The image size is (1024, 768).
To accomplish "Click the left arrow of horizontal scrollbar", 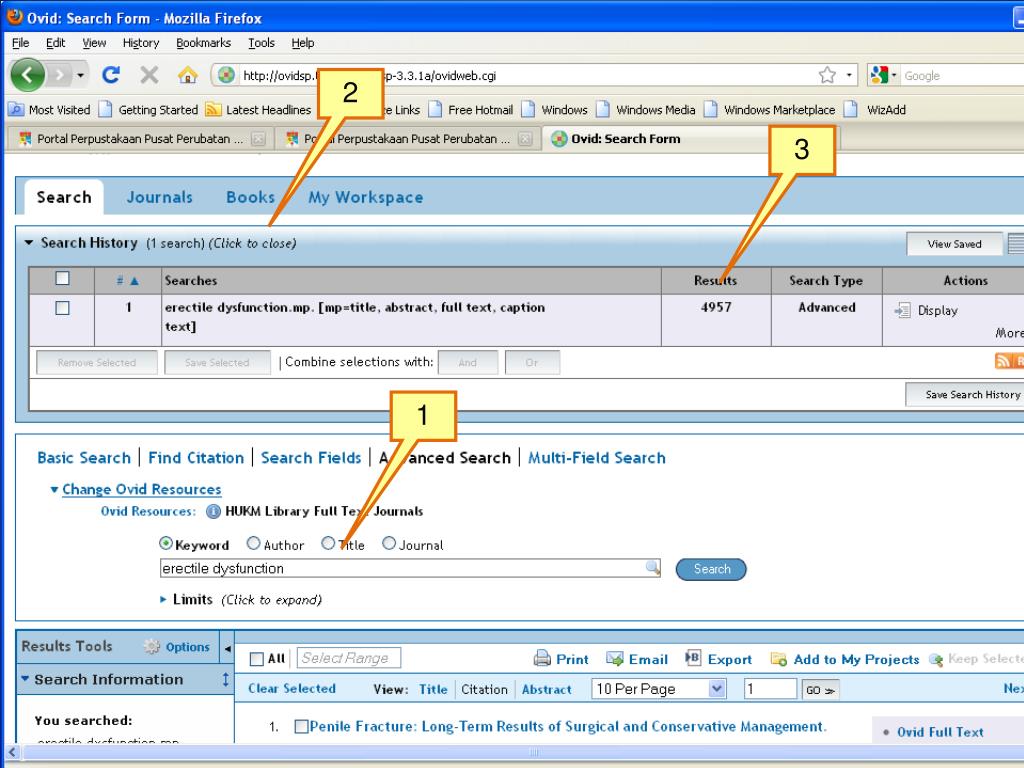I will (11, 752).
